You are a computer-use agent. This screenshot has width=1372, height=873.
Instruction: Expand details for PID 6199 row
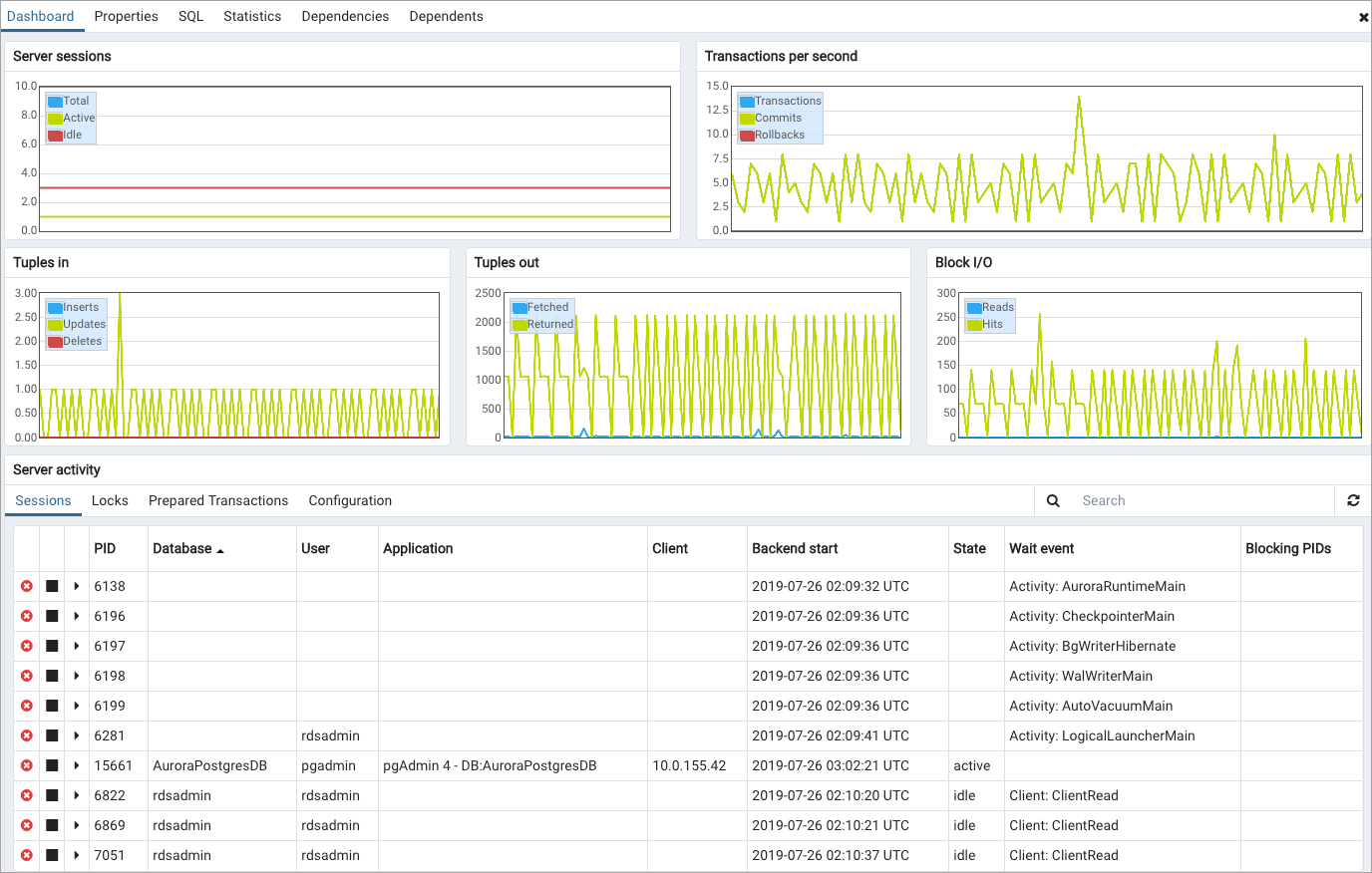click(77, 706)
